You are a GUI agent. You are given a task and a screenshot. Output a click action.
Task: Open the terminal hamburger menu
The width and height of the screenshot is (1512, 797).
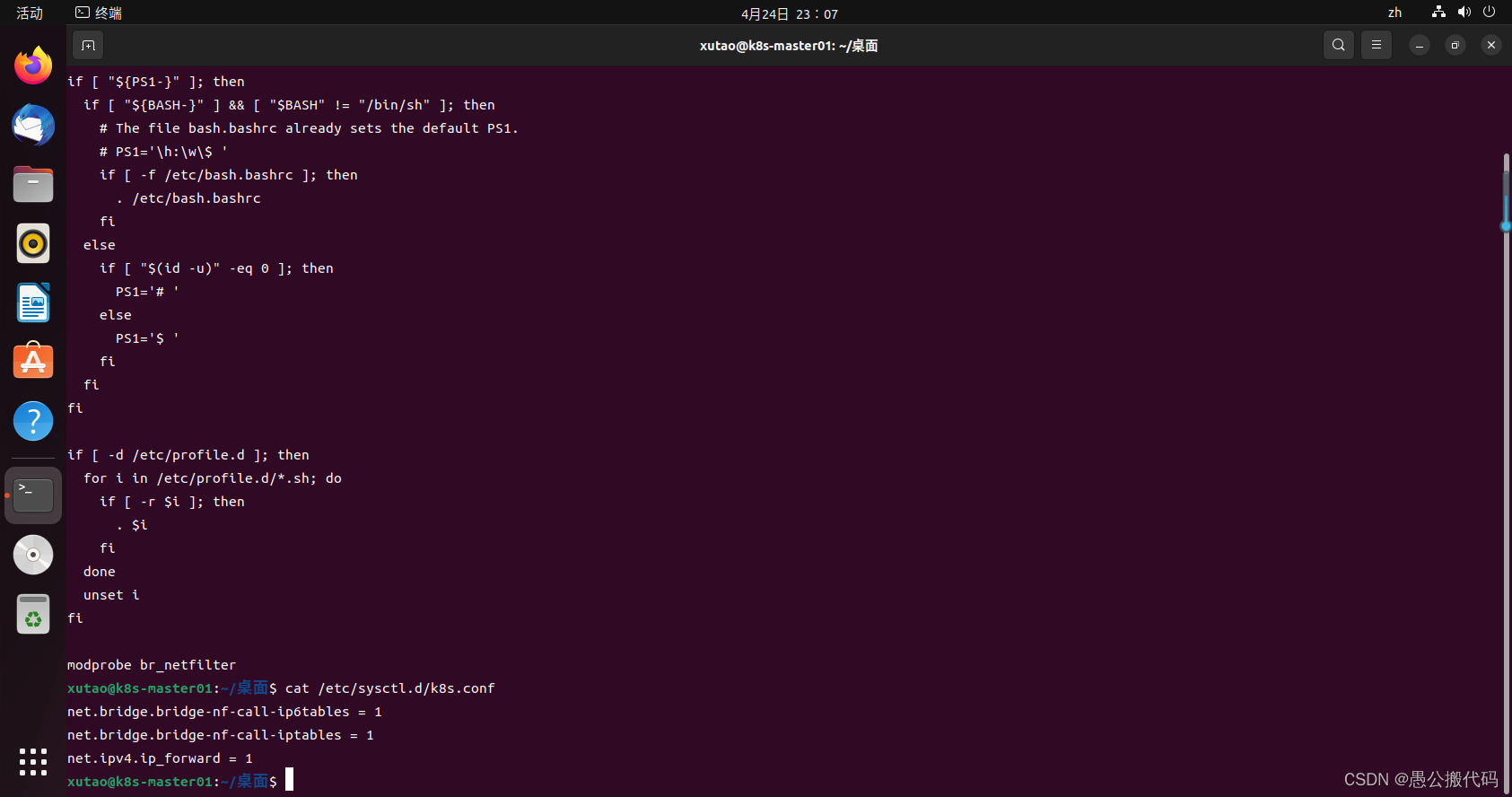coord(1377,45)
